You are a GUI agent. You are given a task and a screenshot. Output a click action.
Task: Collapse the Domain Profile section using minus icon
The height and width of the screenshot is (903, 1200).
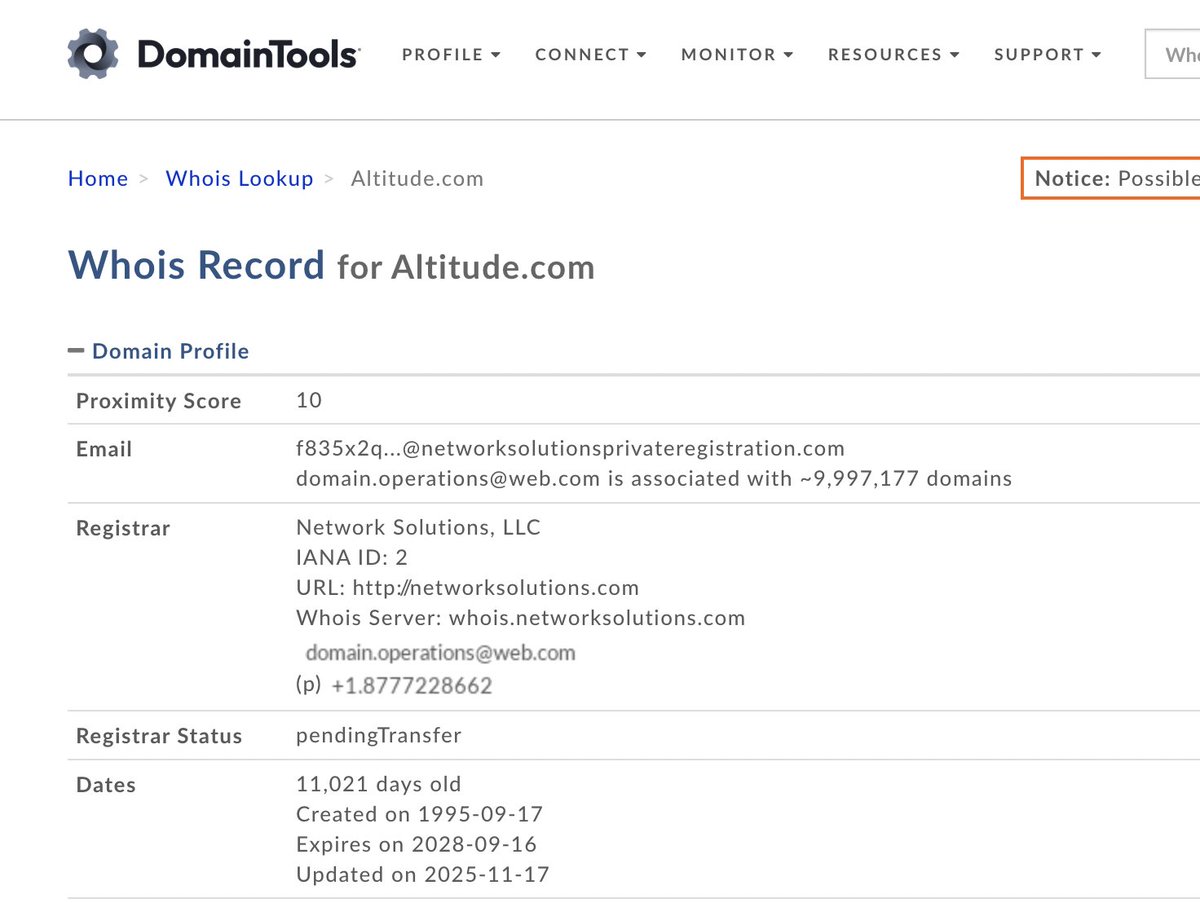(76, 349)
